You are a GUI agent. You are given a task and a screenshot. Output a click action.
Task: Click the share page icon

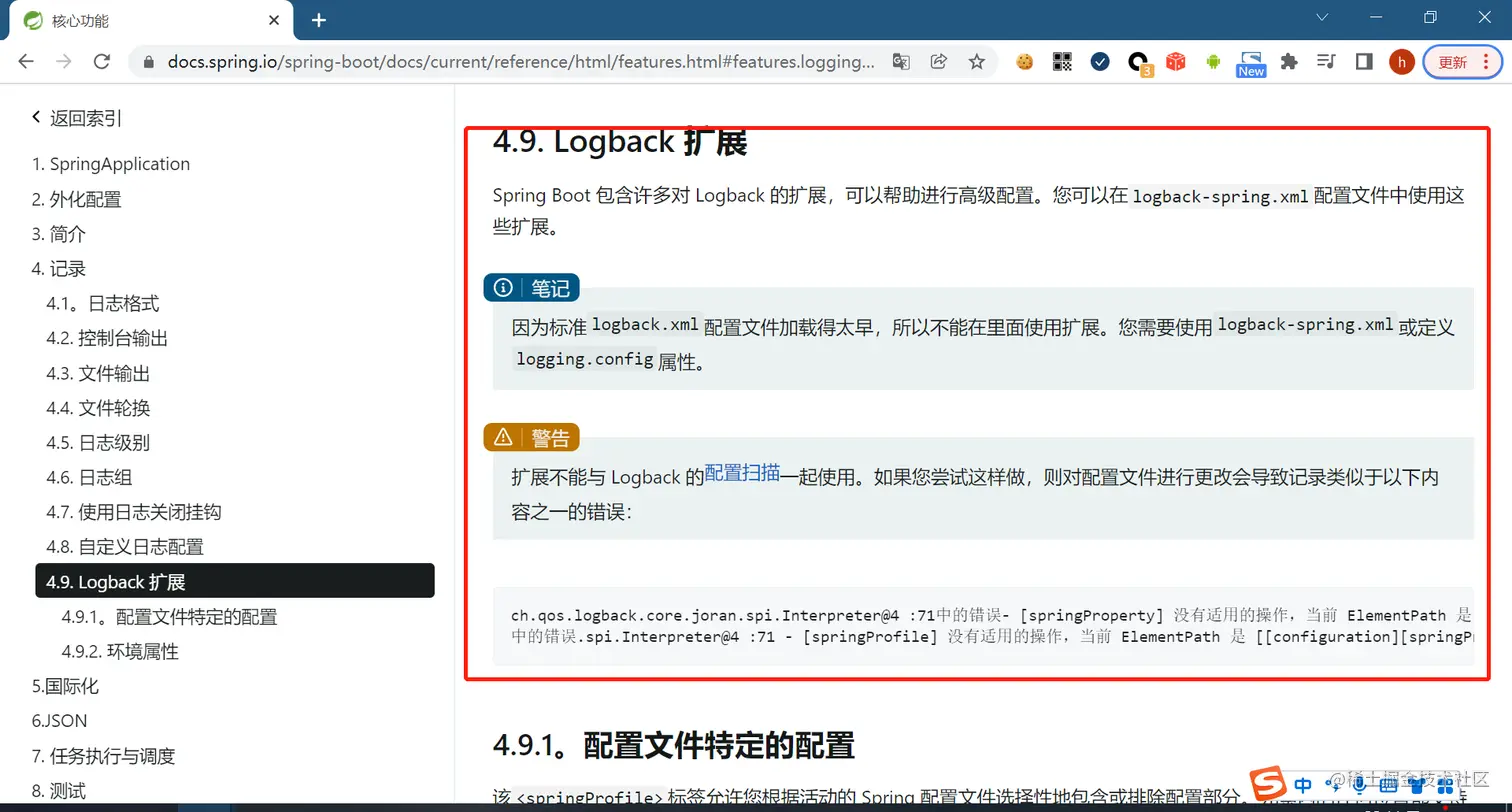938,62
